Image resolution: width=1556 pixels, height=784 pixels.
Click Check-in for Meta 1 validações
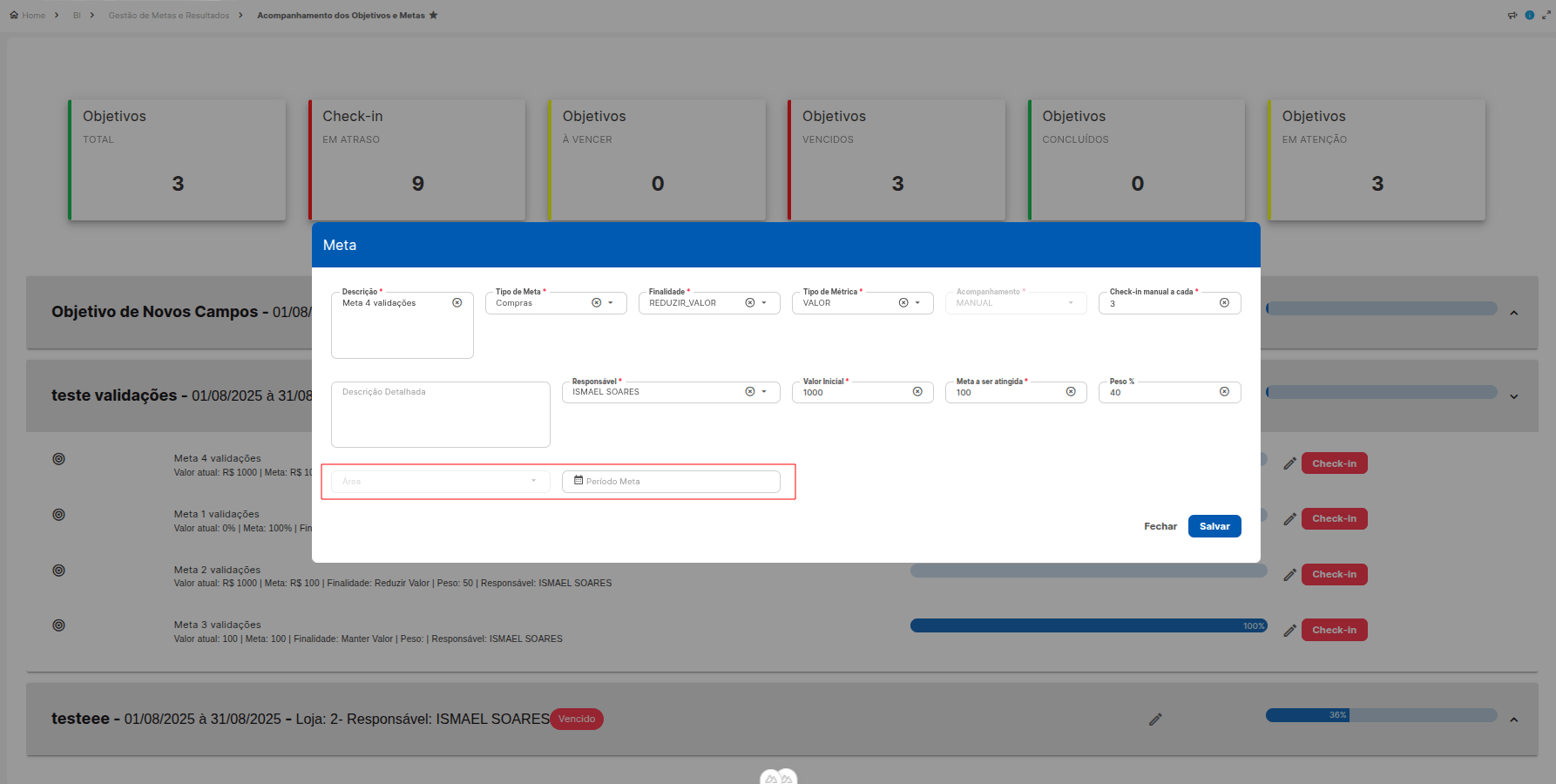pos(1334,519)
